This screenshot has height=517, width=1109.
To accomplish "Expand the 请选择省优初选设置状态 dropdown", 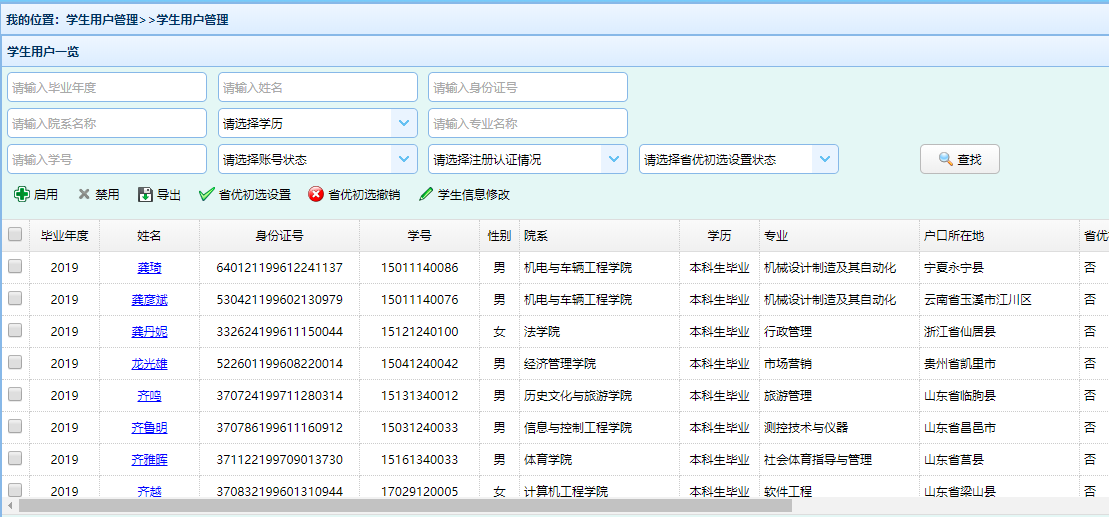I will pos(824,159).
